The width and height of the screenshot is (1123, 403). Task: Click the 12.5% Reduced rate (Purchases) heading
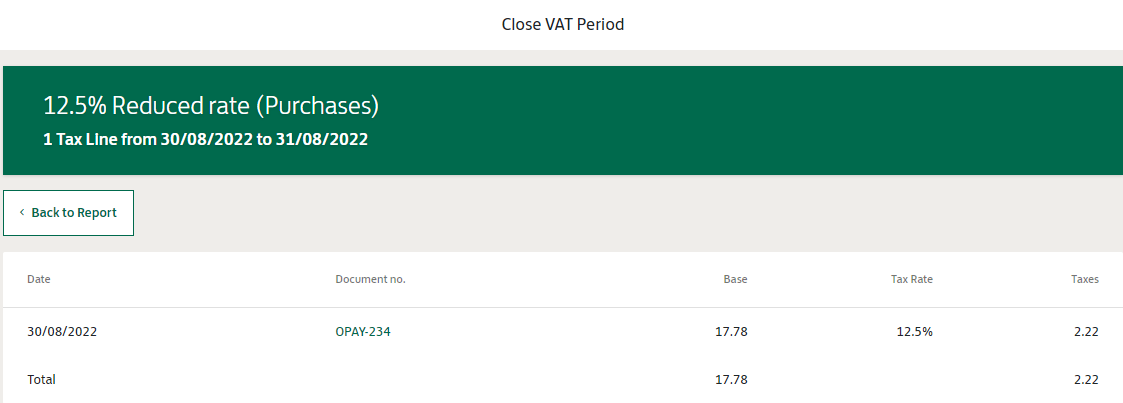click(x=211, y=106)
